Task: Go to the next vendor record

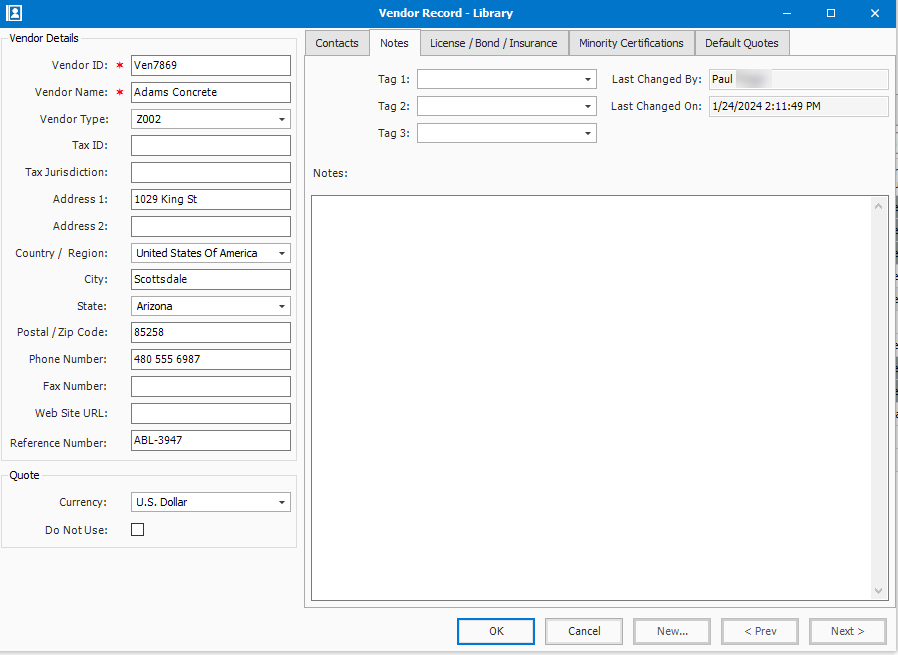Action: [x=847, y=631]
